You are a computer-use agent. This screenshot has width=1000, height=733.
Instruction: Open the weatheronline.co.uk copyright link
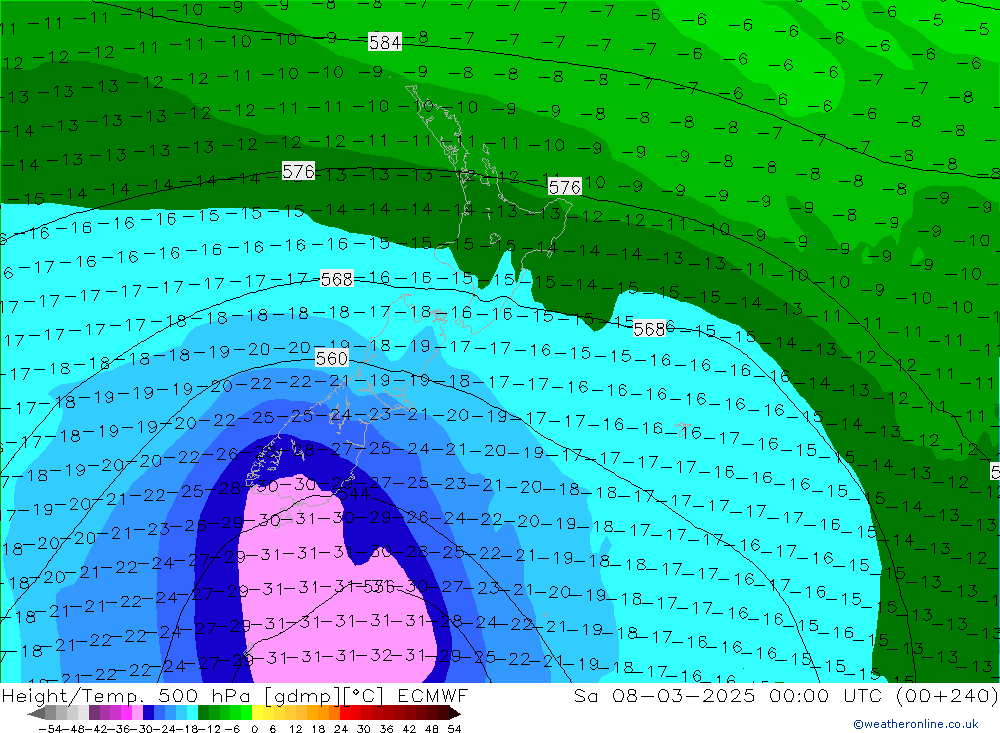pyautogui.click(x=916, y=723)
